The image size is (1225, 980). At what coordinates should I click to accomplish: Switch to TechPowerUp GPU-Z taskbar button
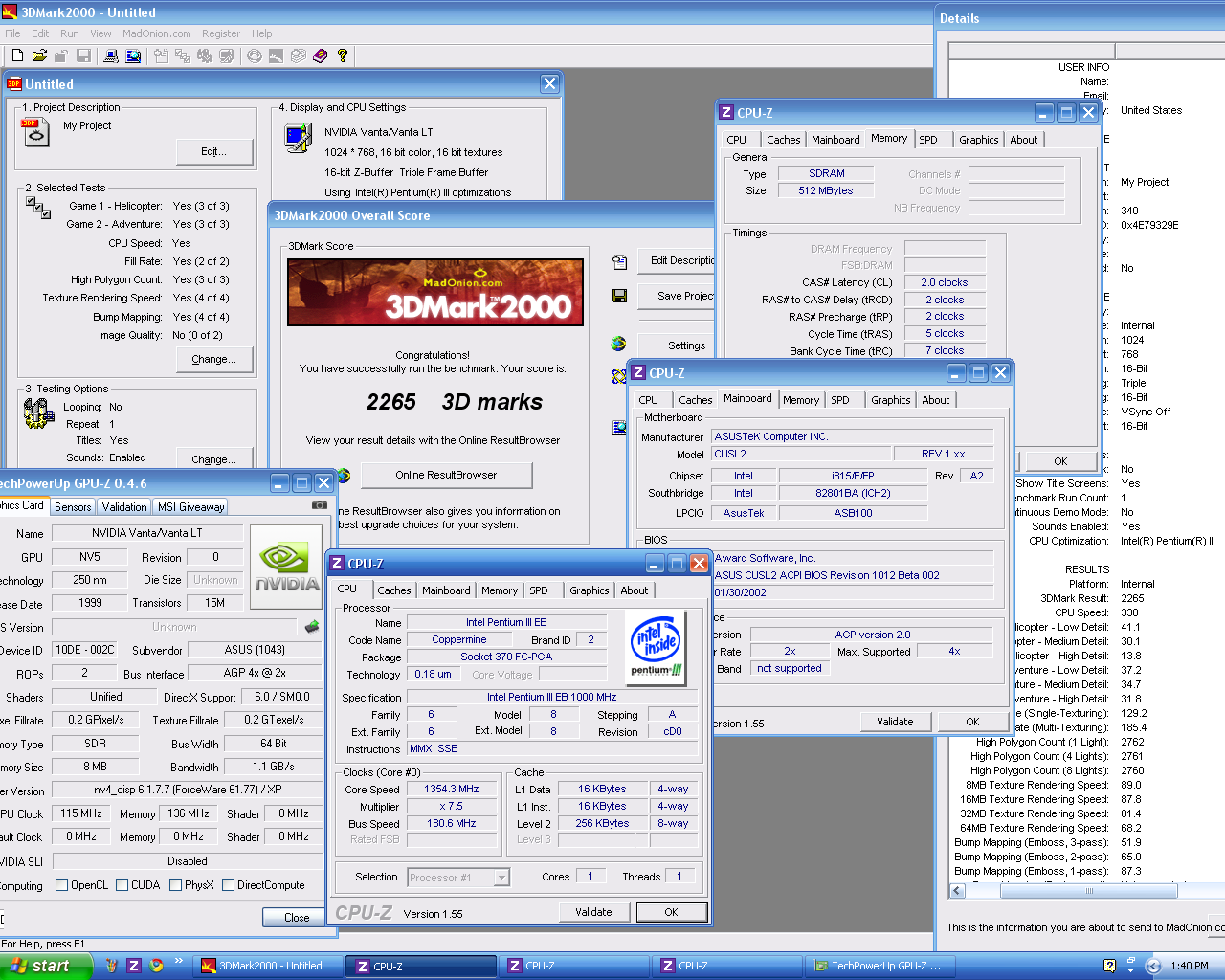pos(880,966)
